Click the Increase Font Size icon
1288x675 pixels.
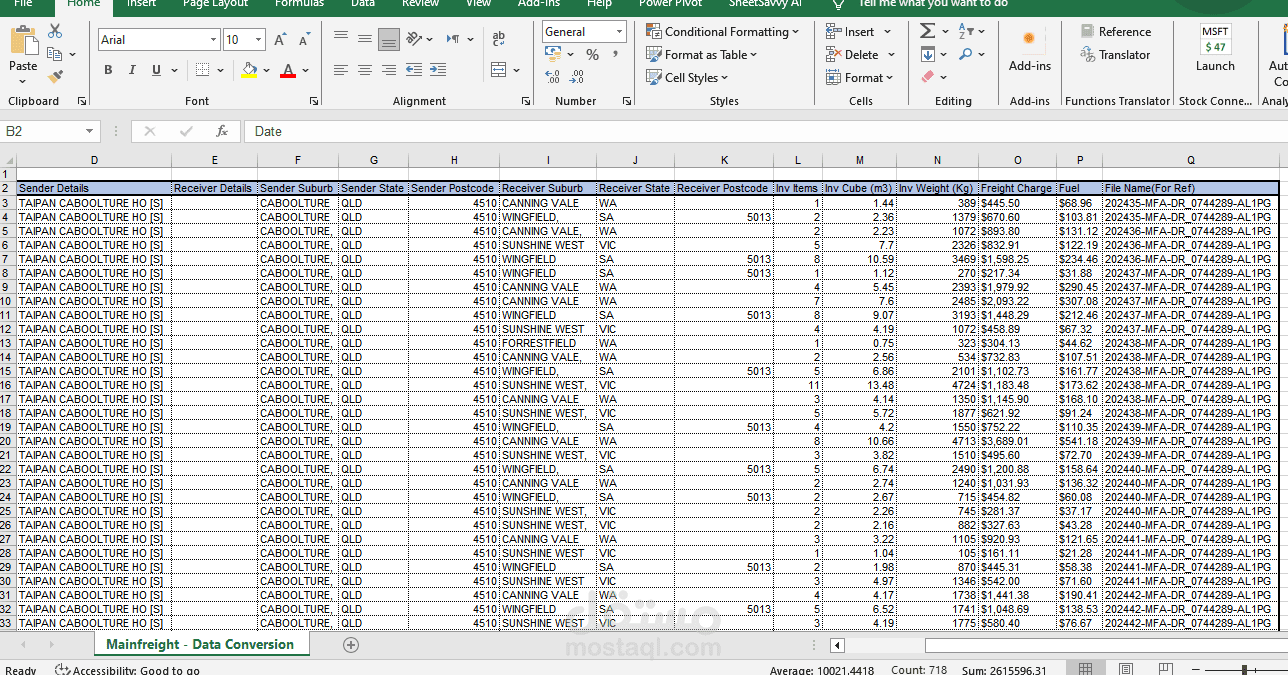pos(280,39)
